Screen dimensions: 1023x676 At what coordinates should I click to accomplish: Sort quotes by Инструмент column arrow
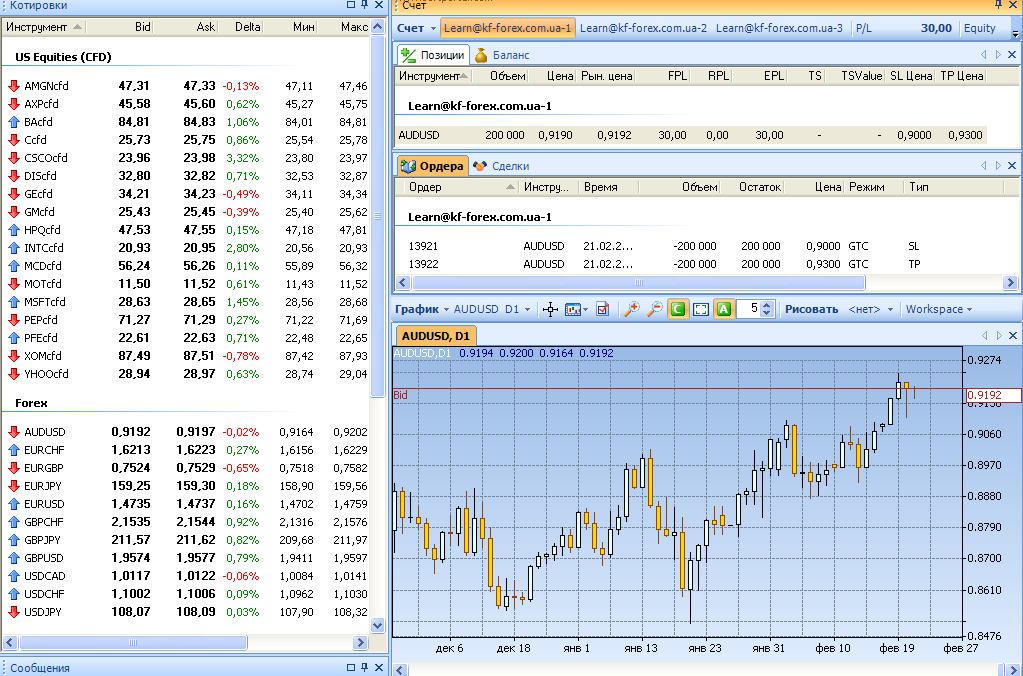pyautogui.click(x=78, y=27)
